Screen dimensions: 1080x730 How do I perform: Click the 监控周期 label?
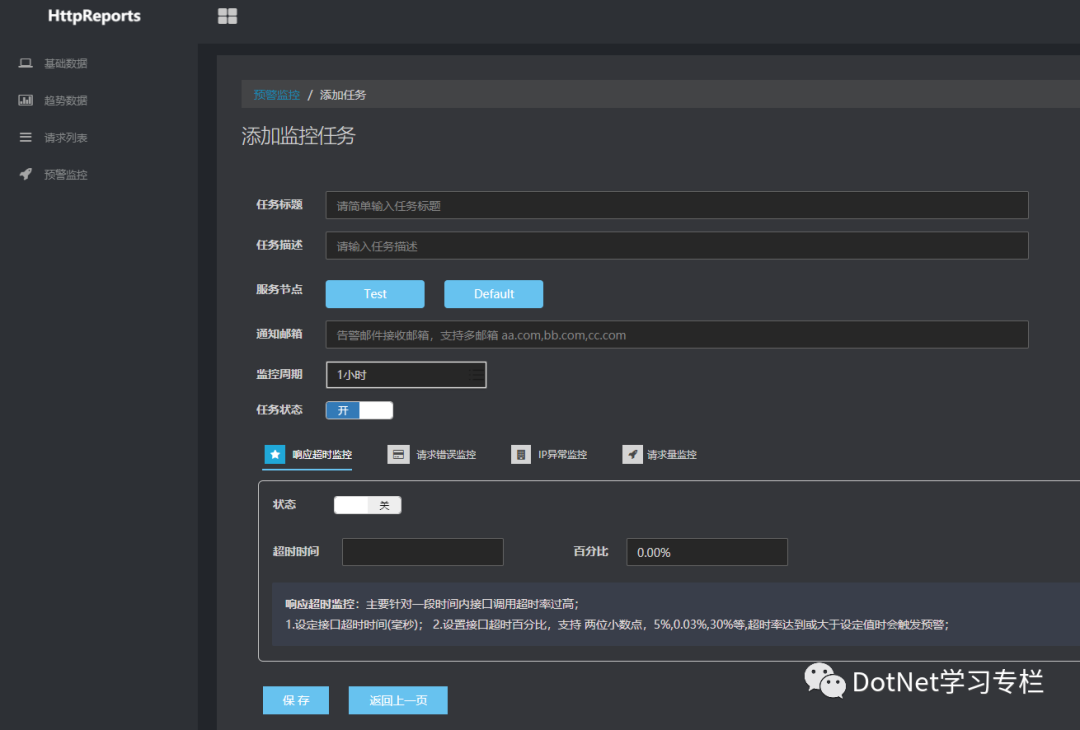point(280,374)
